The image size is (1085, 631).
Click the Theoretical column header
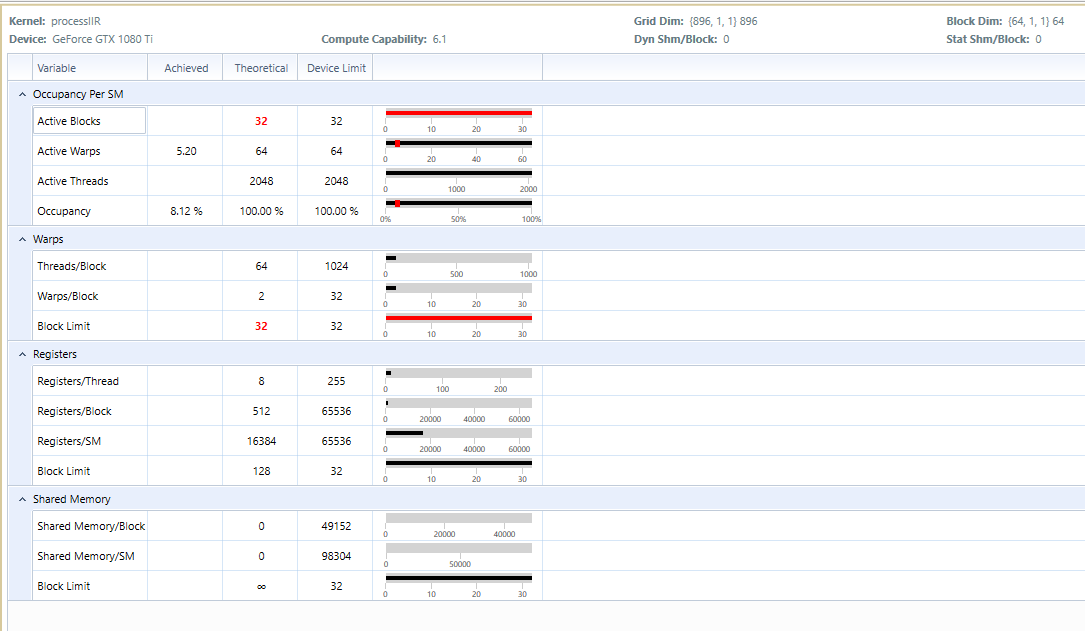(260, 67)
